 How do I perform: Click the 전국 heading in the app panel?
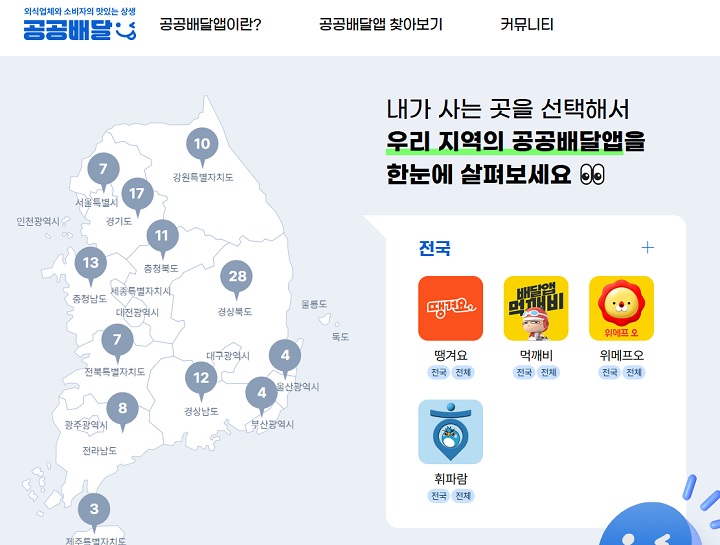(435, 248)
